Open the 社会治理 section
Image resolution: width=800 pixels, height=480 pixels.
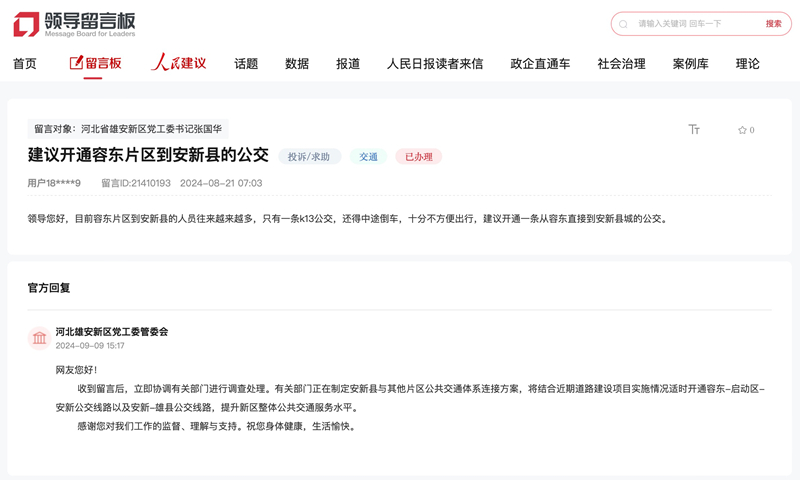(621, 64)
